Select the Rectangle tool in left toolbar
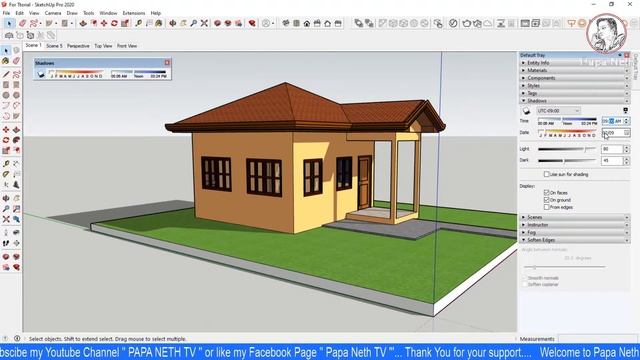The image size is (640, 360). [6, 85]
